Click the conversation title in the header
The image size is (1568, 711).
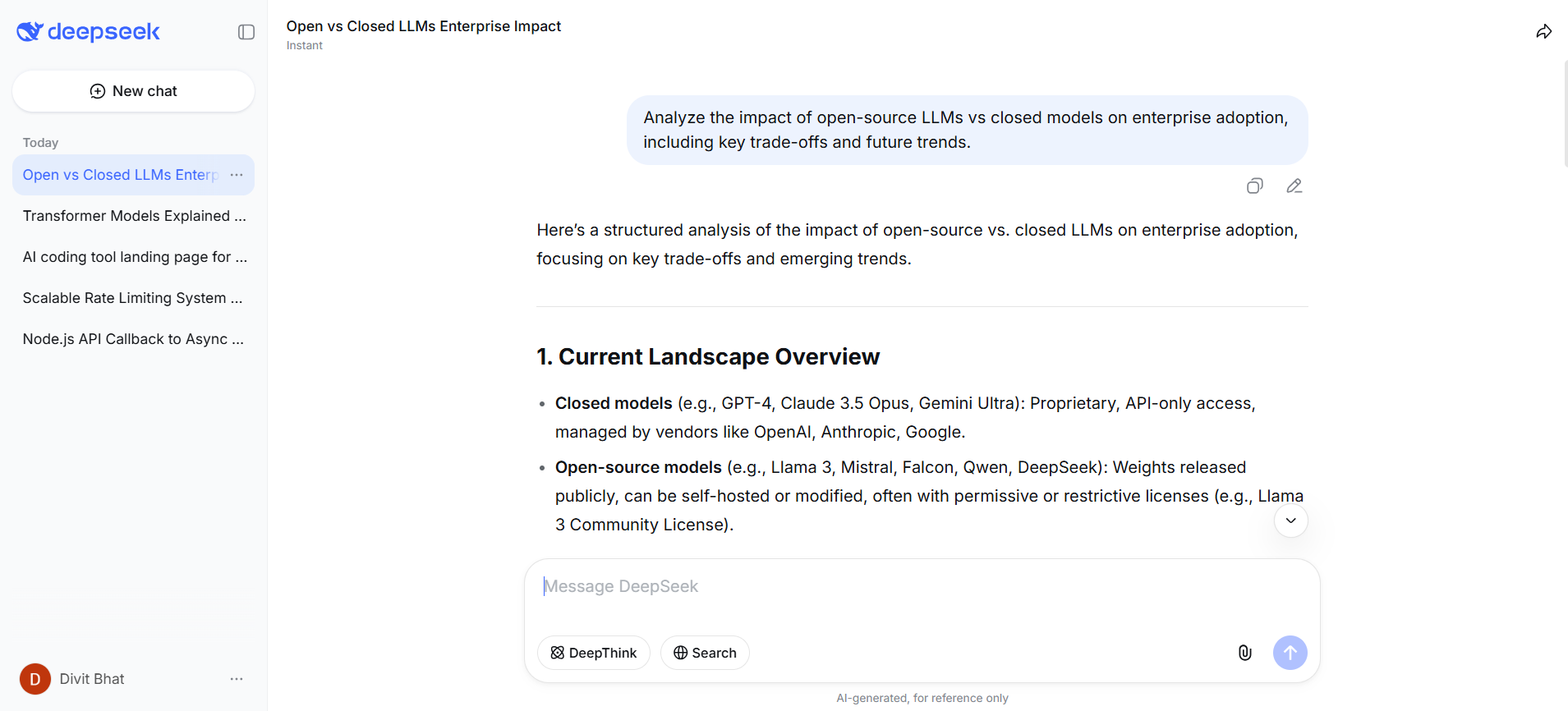point(424,26)
